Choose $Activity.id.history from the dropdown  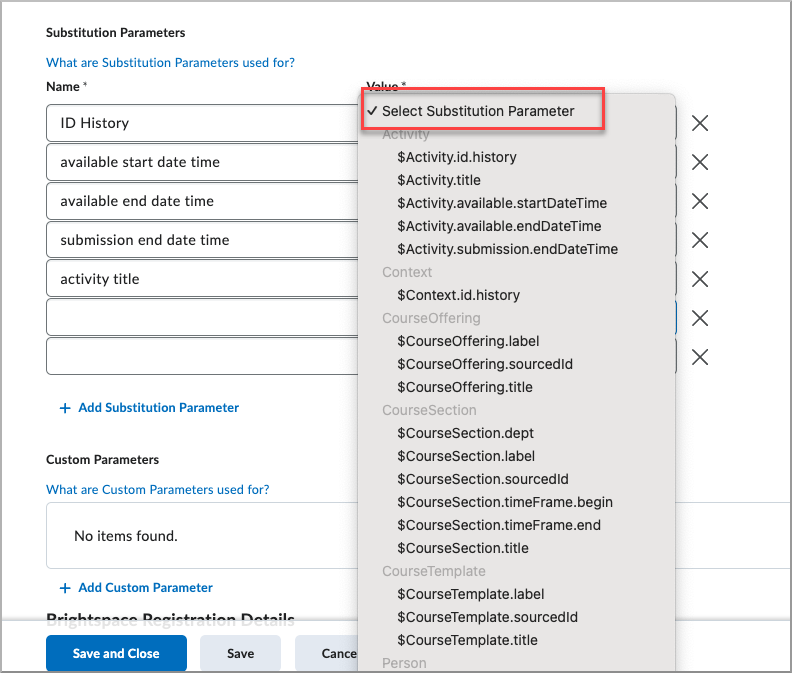click(457, 157)
